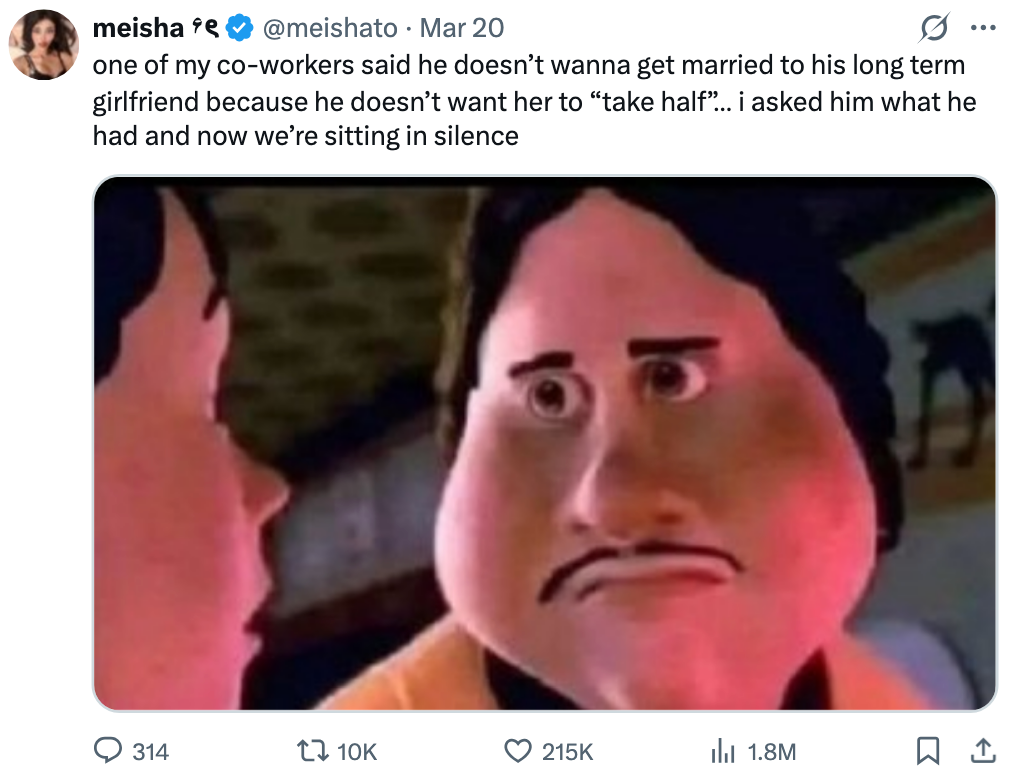1014x782 pixels.
Task: Click the bow symbol beside meisha's name
Action: click(x=203, y=29)
